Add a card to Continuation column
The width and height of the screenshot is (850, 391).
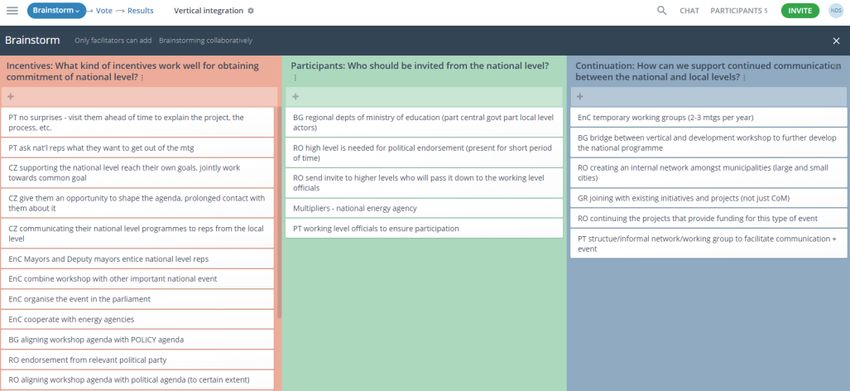708,97
